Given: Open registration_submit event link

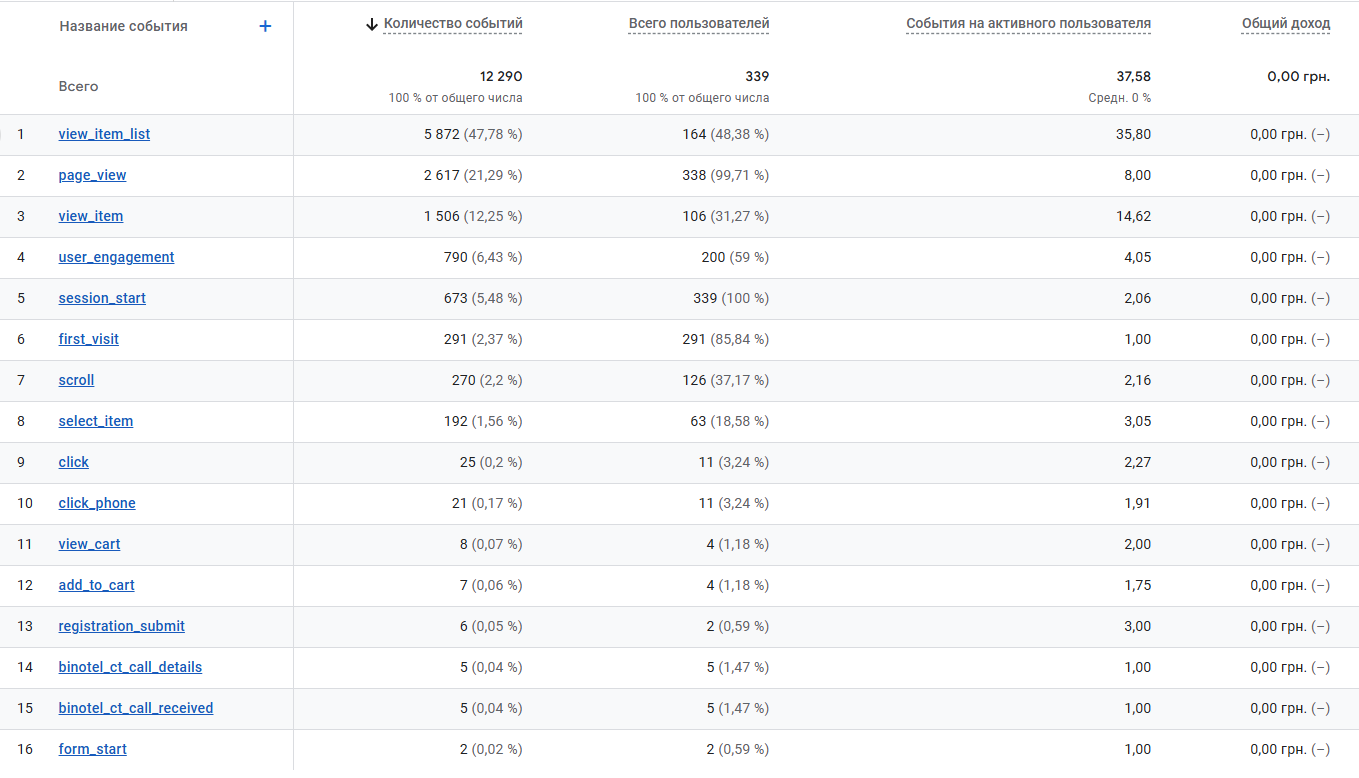Looking at the screenshot, I should 121,626.
